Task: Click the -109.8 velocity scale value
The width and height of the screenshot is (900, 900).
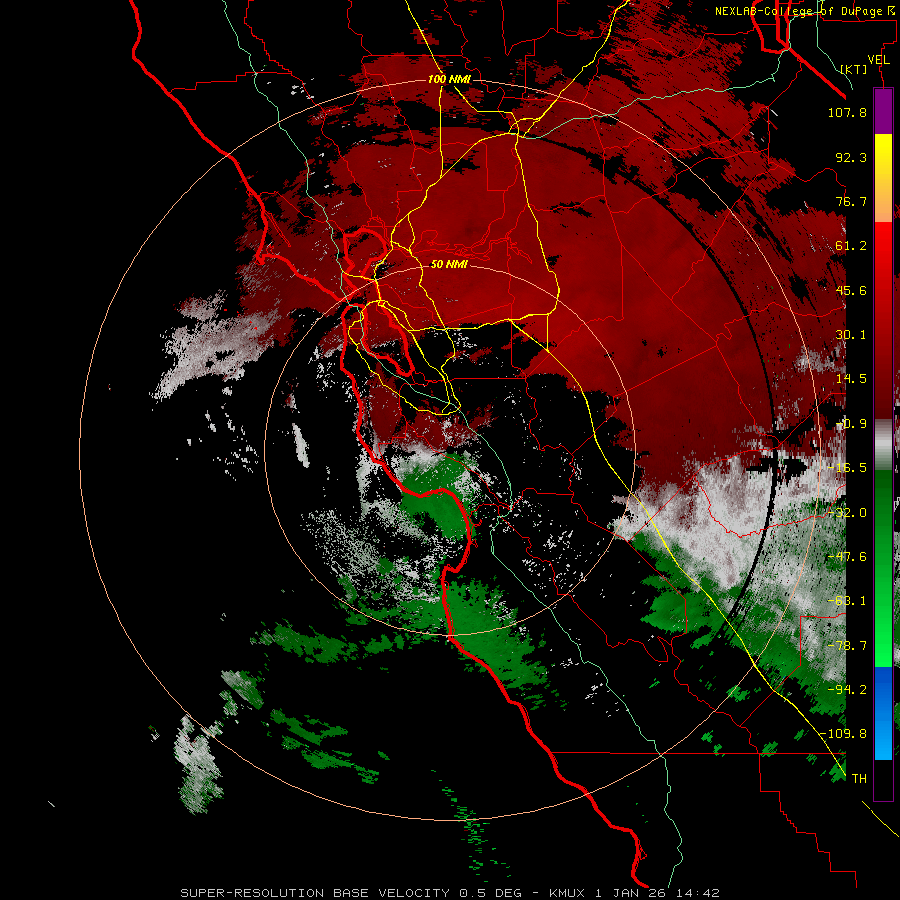Action: pos(843,734)
